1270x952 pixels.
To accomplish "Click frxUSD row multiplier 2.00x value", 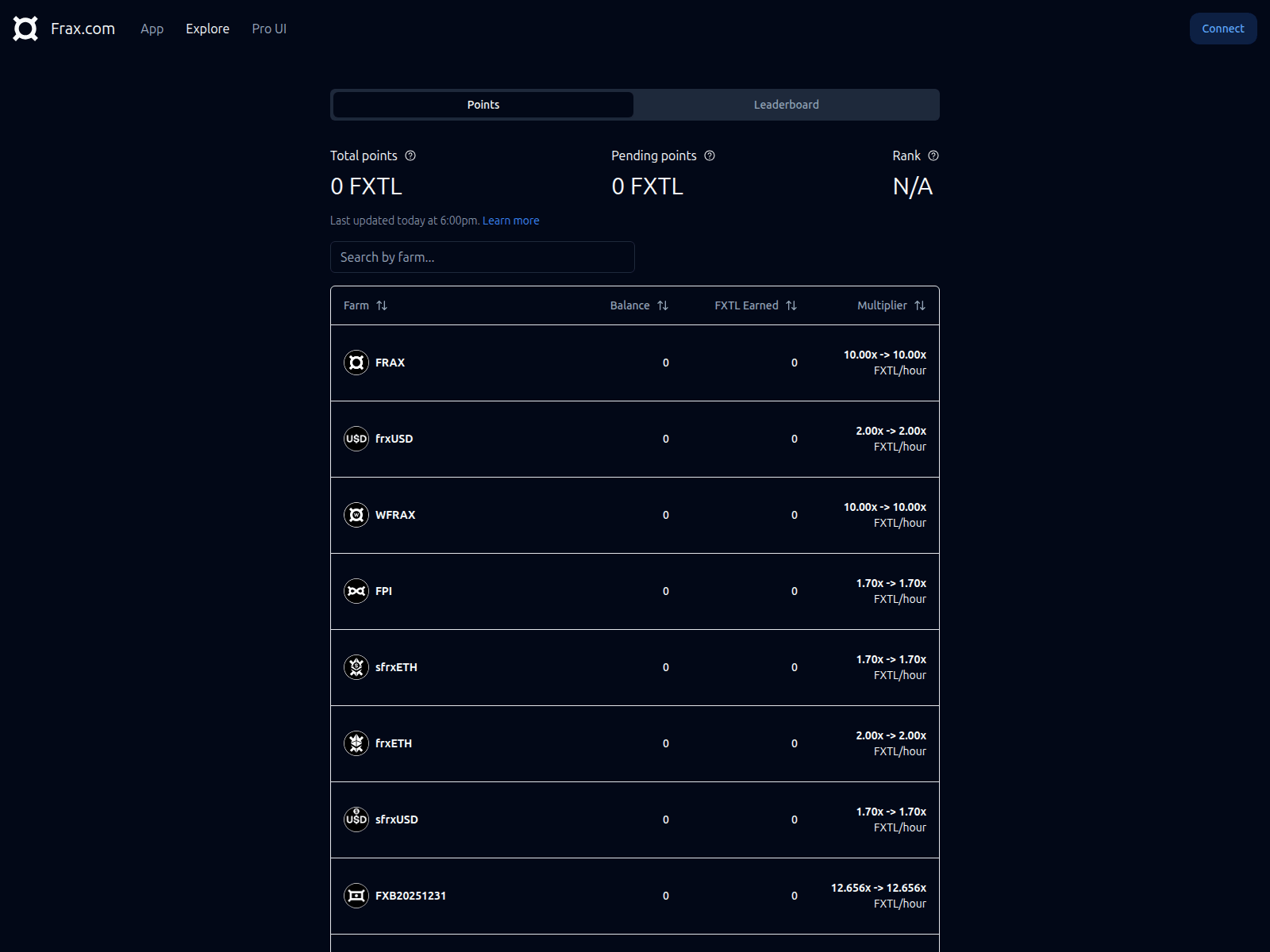I will click(891, 431).
